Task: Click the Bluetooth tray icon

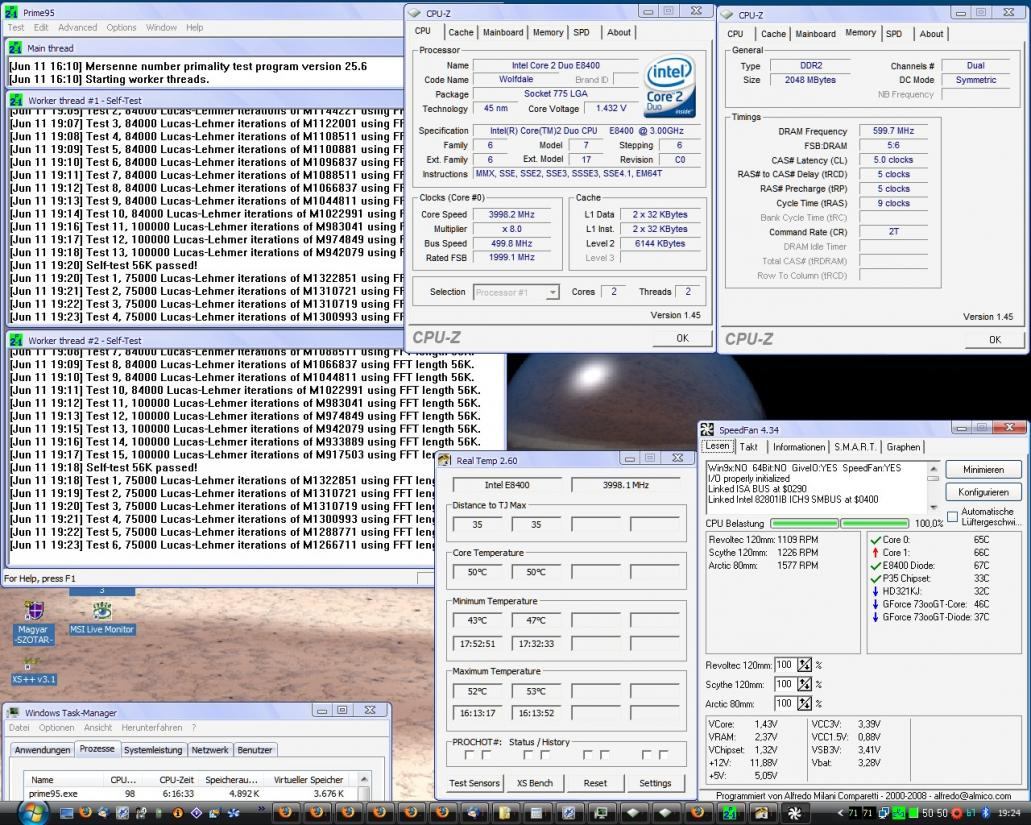Action: [x=985, y=813]
